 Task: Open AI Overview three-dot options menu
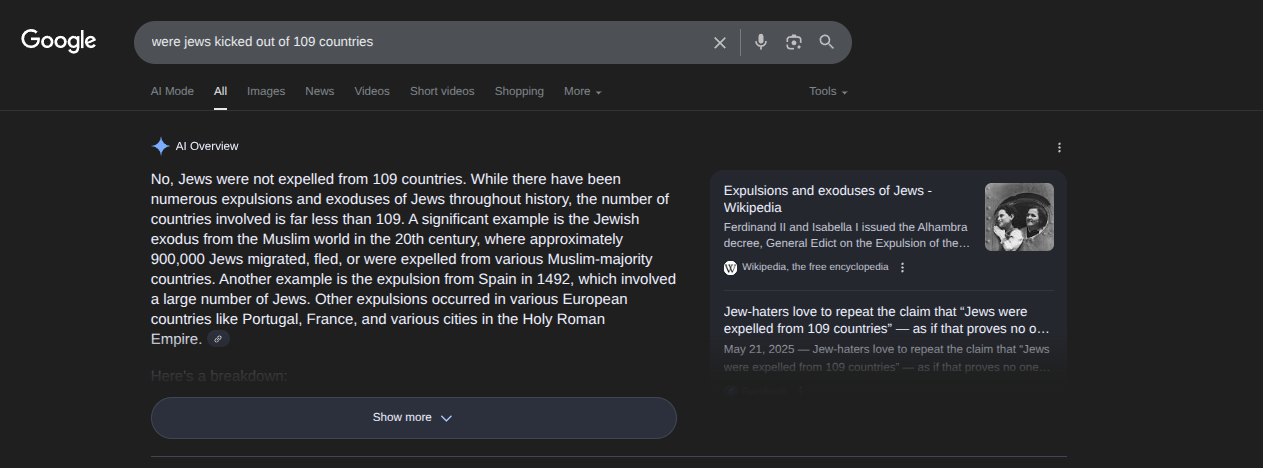click(1059, 147)
